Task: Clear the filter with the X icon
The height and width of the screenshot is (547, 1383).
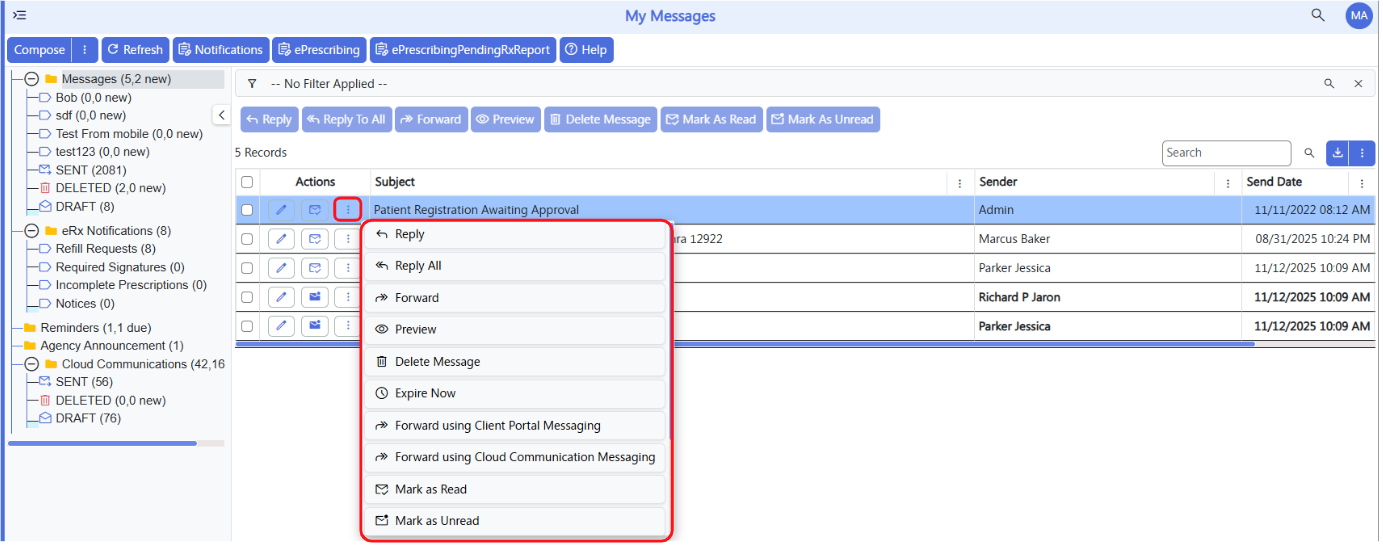Action: pos(1358,84)
